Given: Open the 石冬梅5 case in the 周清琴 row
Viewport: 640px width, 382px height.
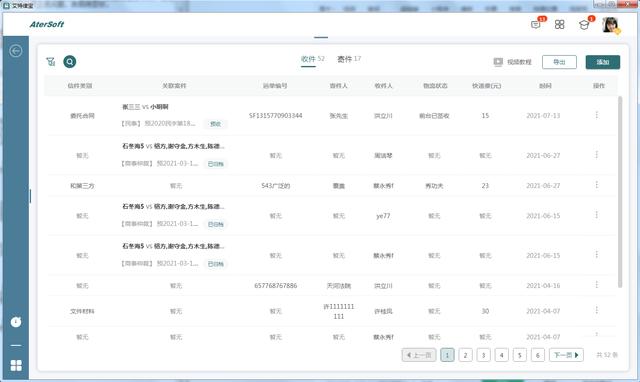Looking at the screenshot, I should click(x=173, y=146).
